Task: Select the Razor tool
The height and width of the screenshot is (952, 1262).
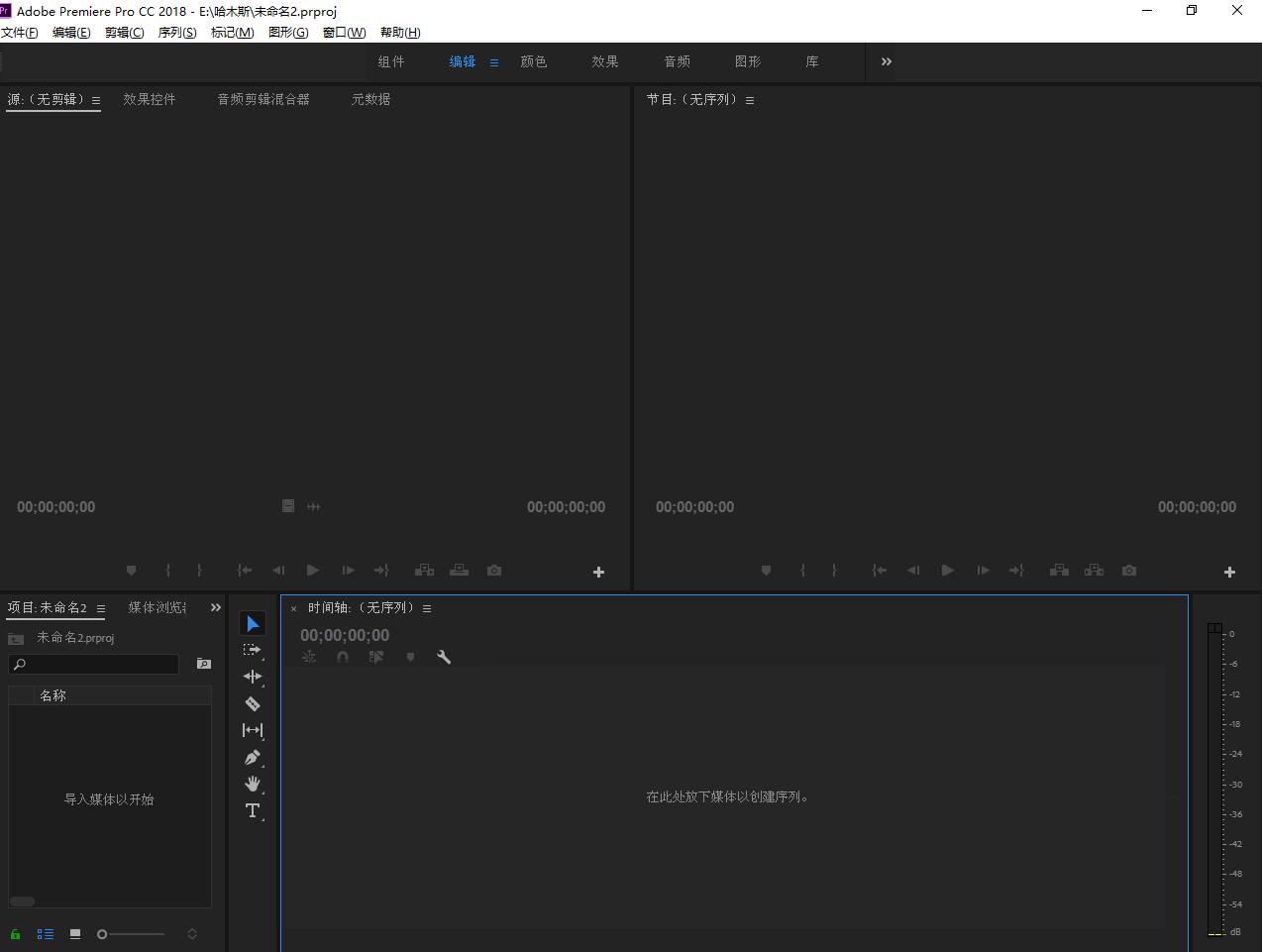Action: (x=253, y=703)
